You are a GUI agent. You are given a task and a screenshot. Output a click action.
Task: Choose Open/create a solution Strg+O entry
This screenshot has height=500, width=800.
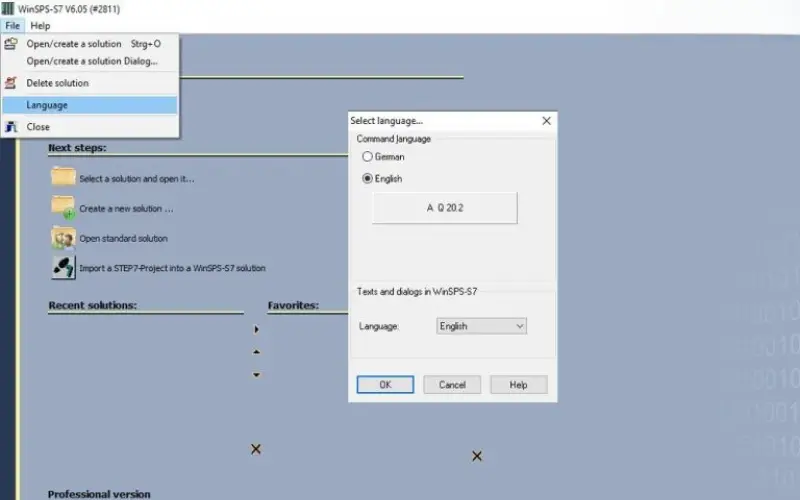point(90,44)
